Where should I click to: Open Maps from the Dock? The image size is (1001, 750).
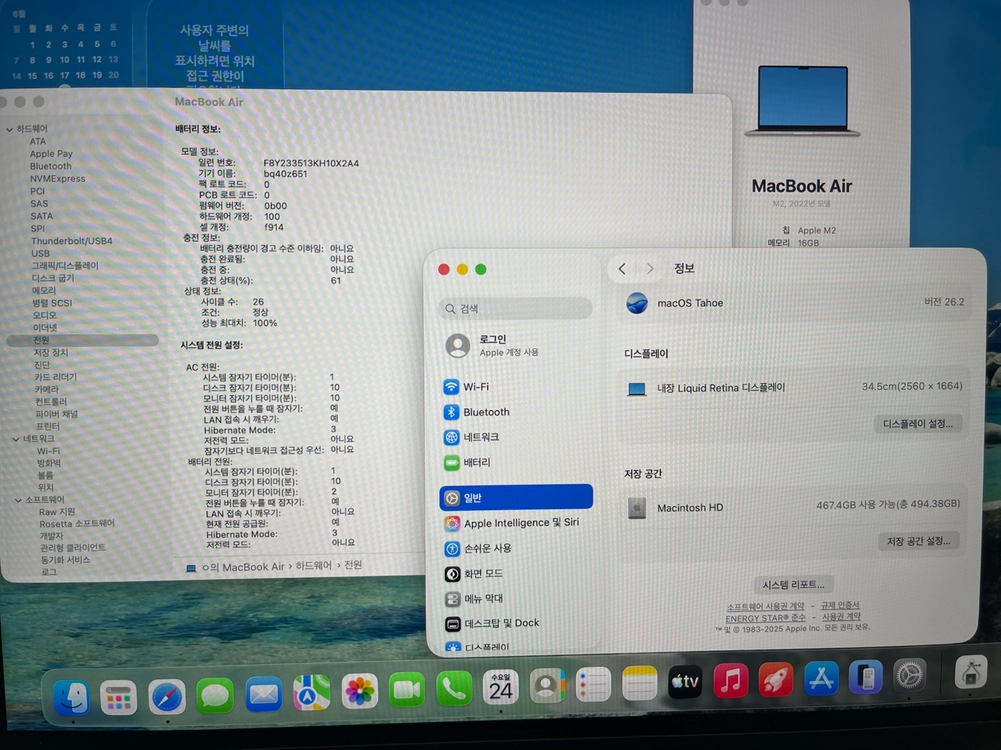(312, 693)
